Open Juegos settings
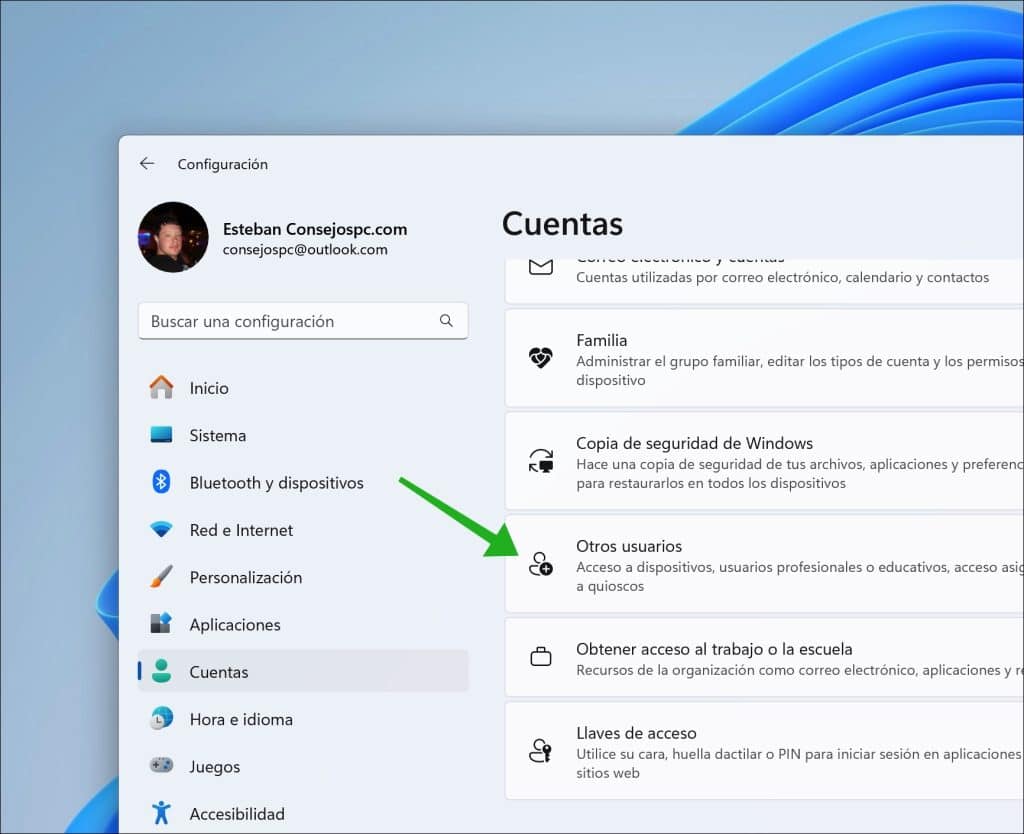The image size is (1024, 834). tap(303, 767)
